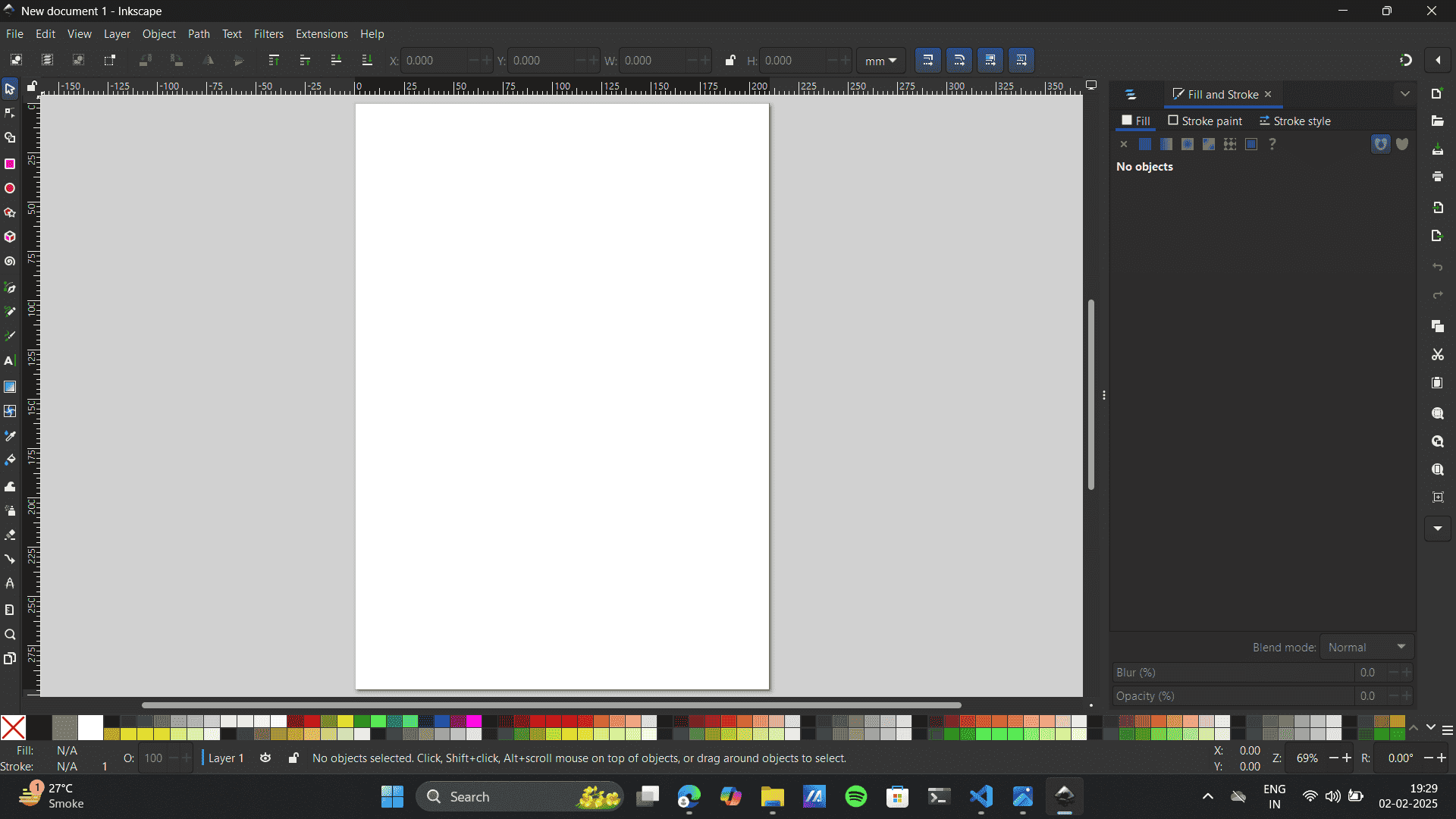The image size is (1456, 819).
Task: Select the Gradient tool
Action: 10,387
